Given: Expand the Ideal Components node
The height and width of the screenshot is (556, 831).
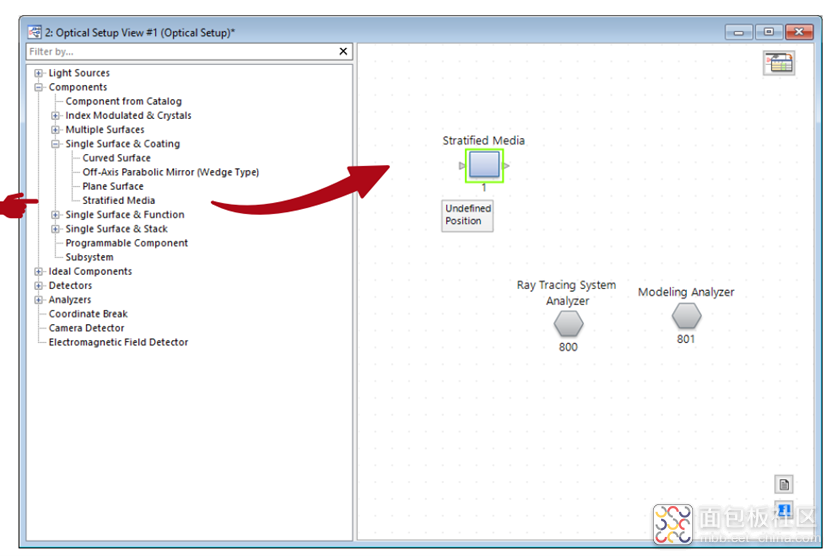Looking at the screenshot, I should (38, 271).
